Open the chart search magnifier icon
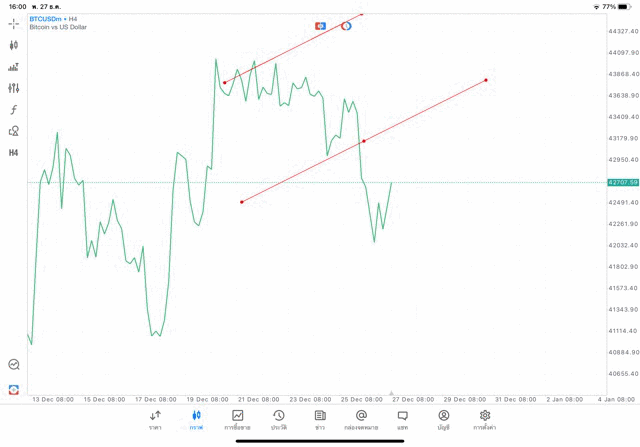Screen dimensions: 640x447 pyautogui.click(x=14, y=365)
